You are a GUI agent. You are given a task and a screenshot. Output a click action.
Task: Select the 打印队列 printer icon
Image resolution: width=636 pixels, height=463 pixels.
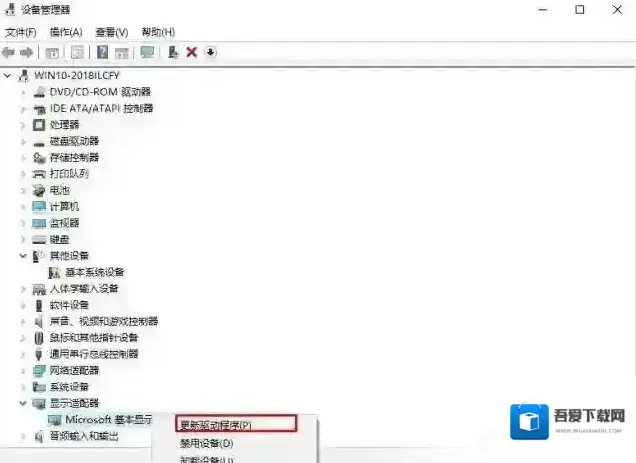[39, 174]
